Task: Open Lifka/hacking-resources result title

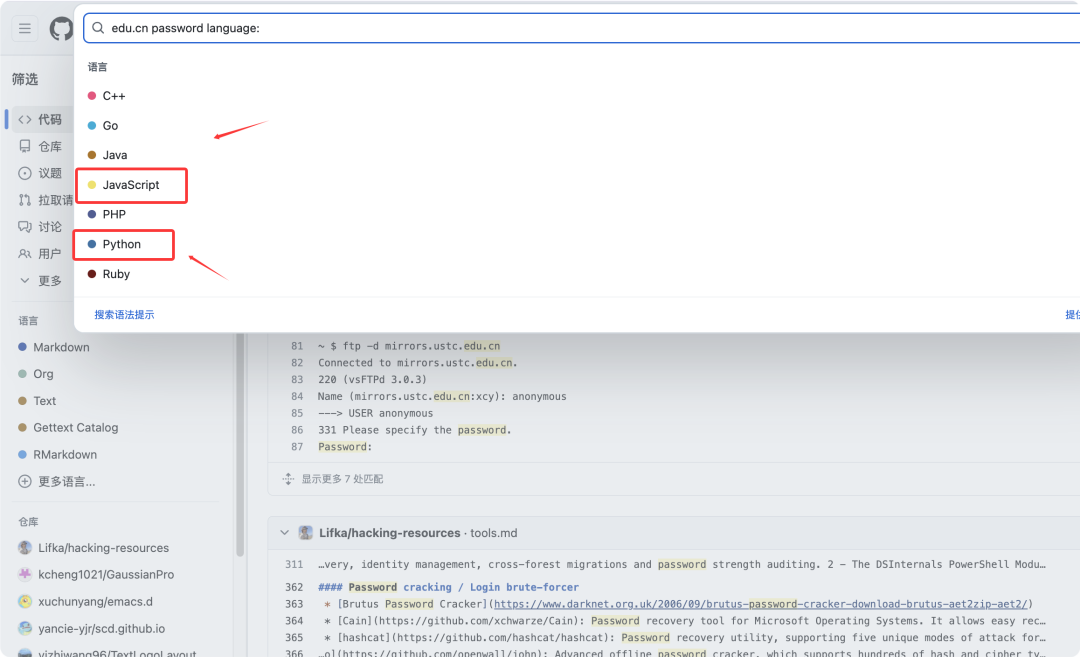Action: coord(389,533)
